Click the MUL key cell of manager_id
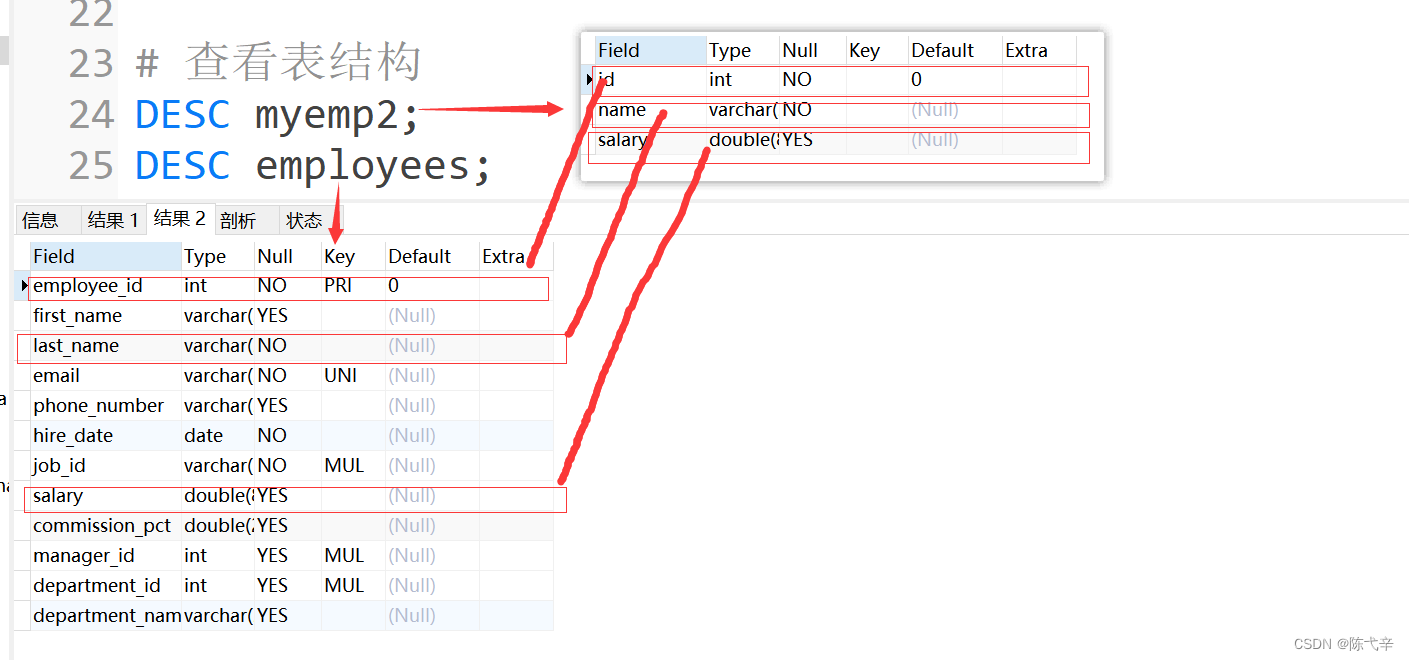The height and width of the screenshot is (660, 1409). click(x=353, y=556)
